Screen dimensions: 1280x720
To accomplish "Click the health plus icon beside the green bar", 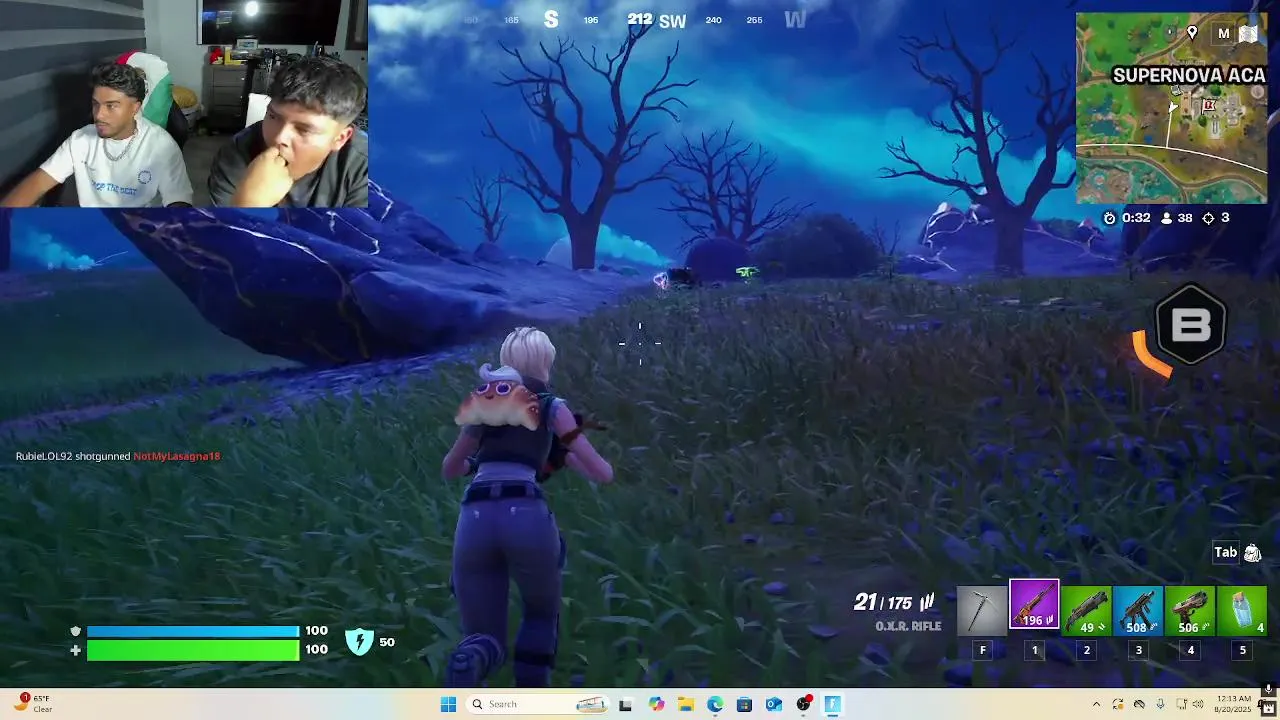I will (x=75, y=650).
